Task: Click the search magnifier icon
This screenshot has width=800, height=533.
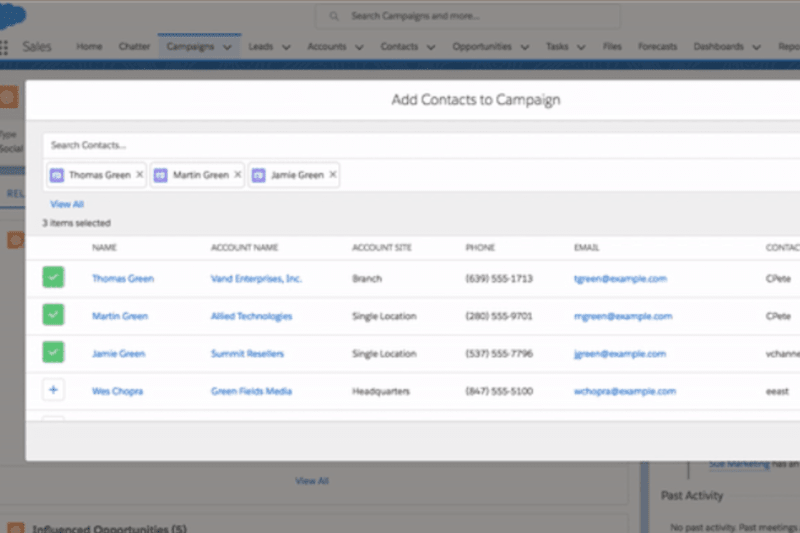Action: [x=334, y=16]
